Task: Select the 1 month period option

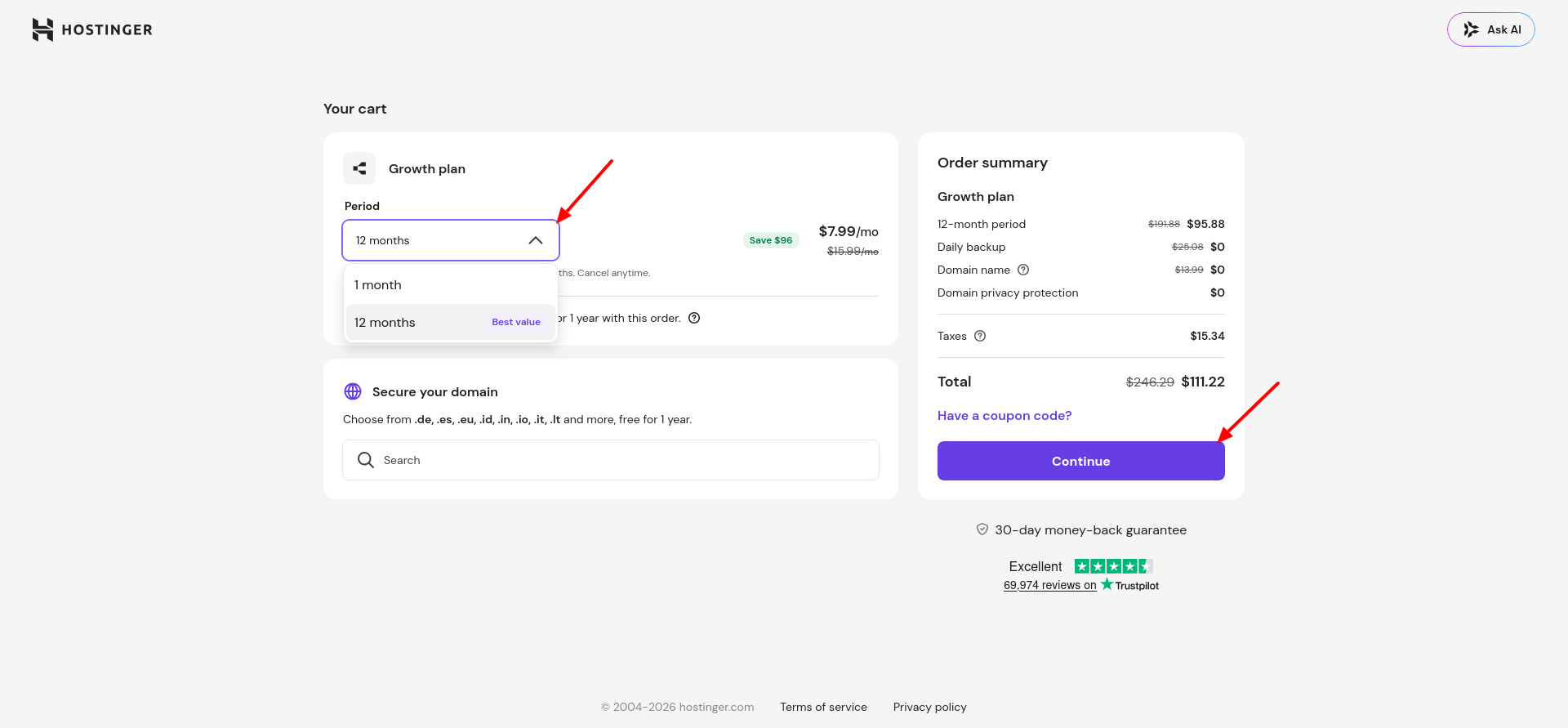Action: [450, 285]
